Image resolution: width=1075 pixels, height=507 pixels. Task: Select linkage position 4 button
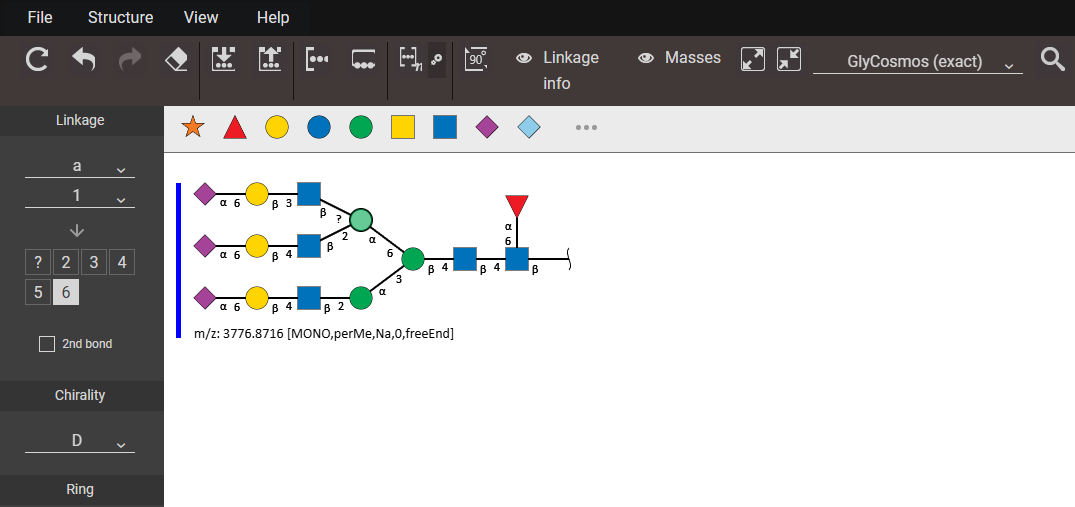[121, 263]
